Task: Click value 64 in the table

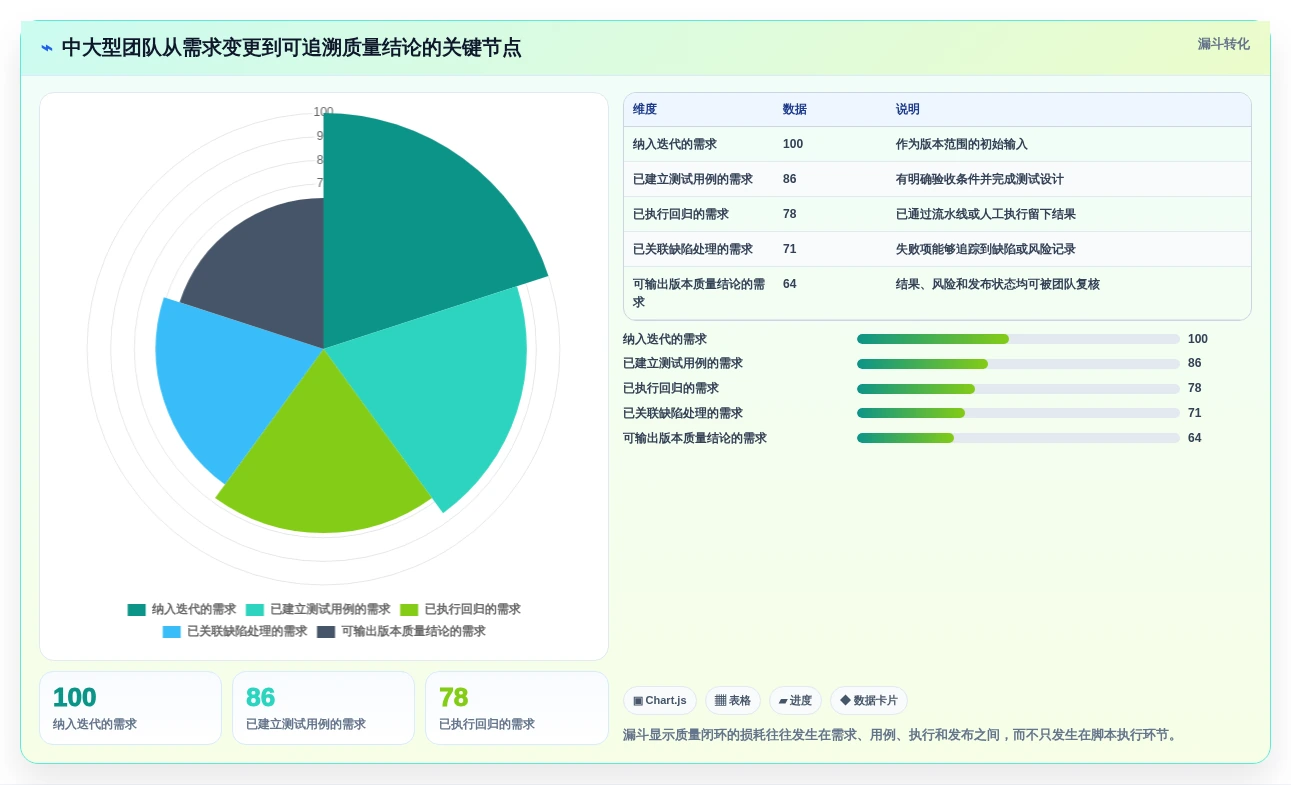Action: click(790, 284)
